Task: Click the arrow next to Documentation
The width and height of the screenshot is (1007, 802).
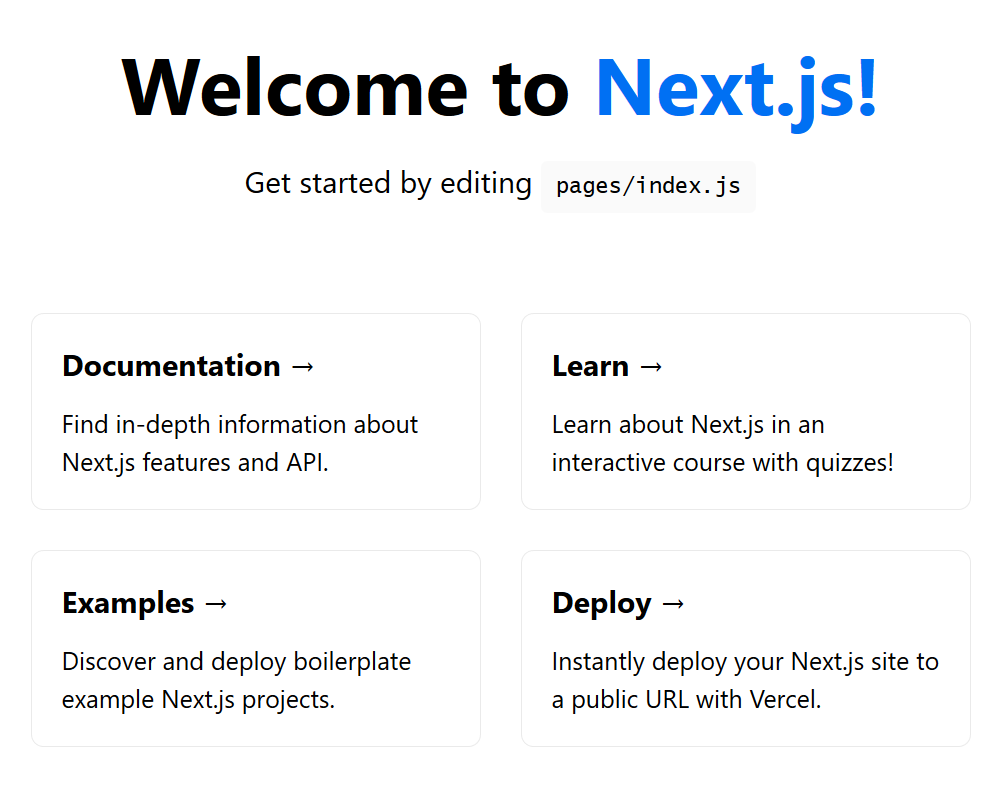Action: coord(303,366)
